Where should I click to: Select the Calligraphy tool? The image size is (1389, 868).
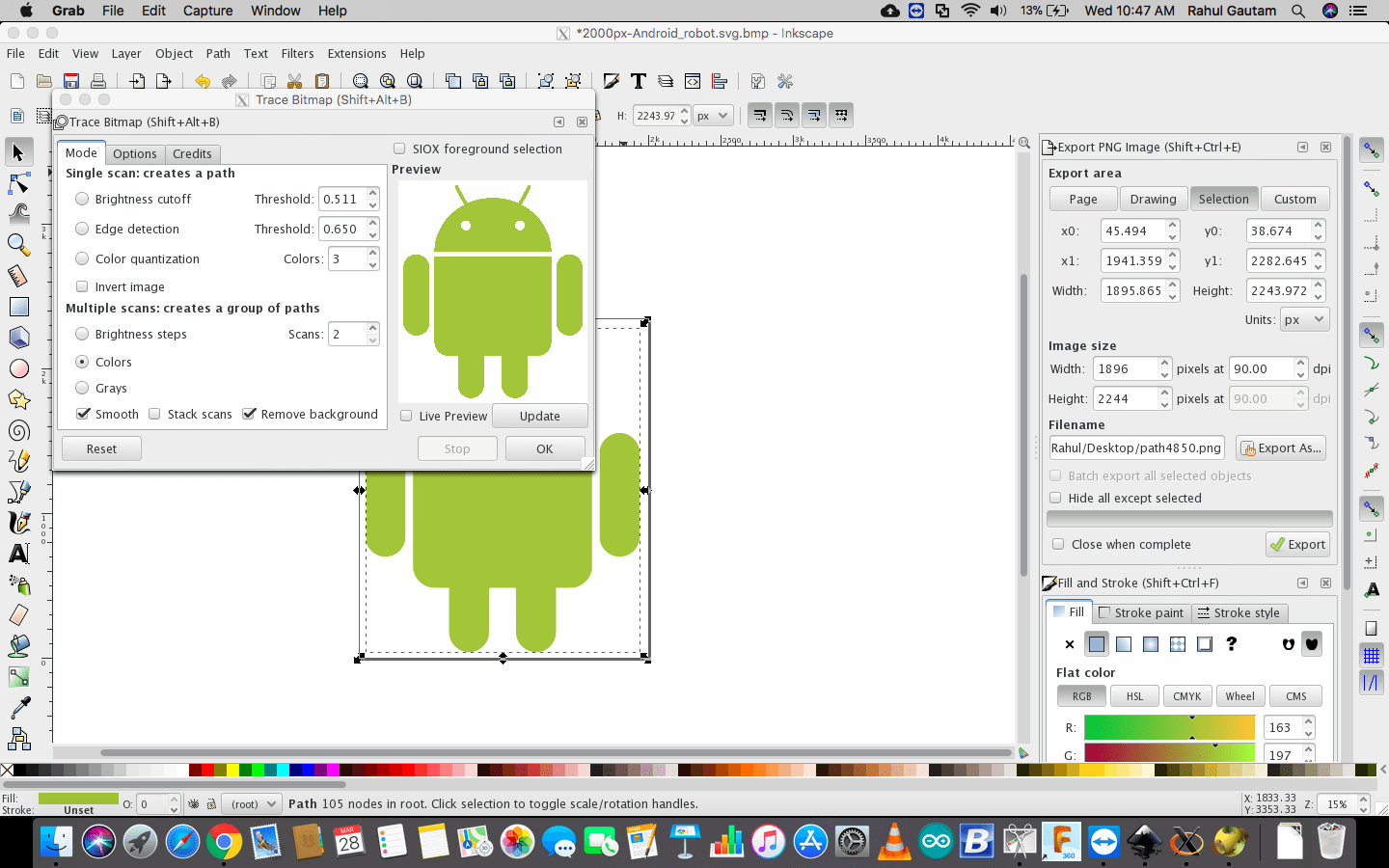(18, 523)
